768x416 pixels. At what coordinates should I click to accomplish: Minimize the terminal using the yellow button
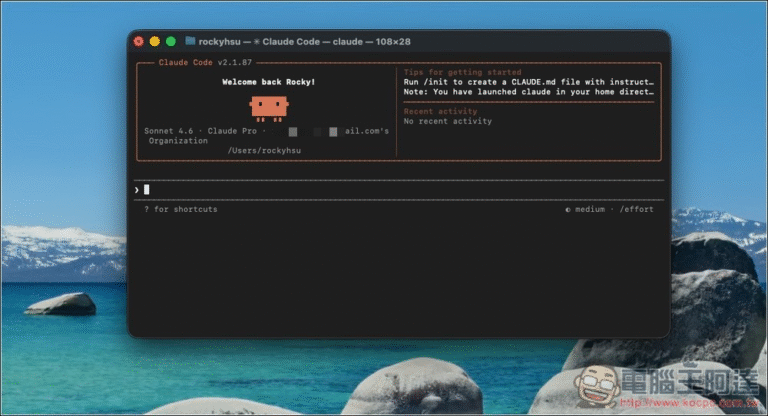[155, 42]
